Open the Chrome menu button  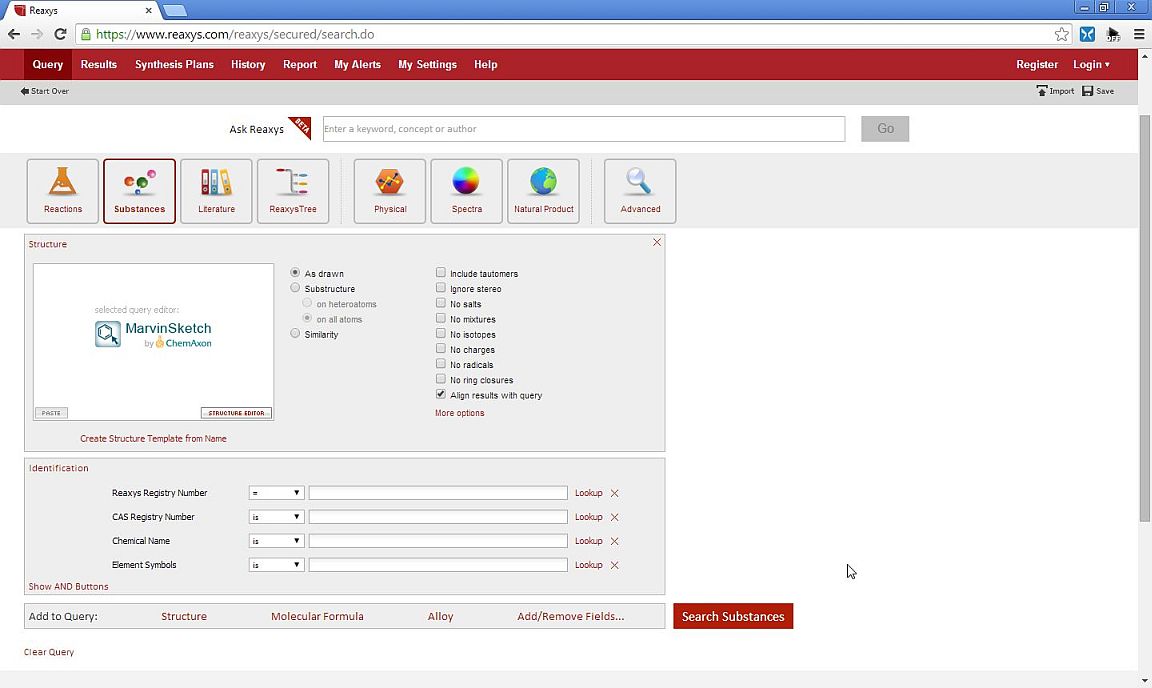pos(1139,35)
